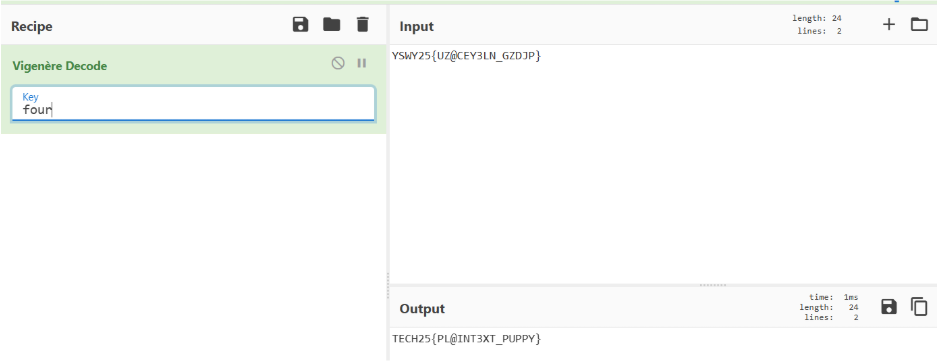948x361 pixels.
Task: Add a new input tab
Action: [889, 25]
